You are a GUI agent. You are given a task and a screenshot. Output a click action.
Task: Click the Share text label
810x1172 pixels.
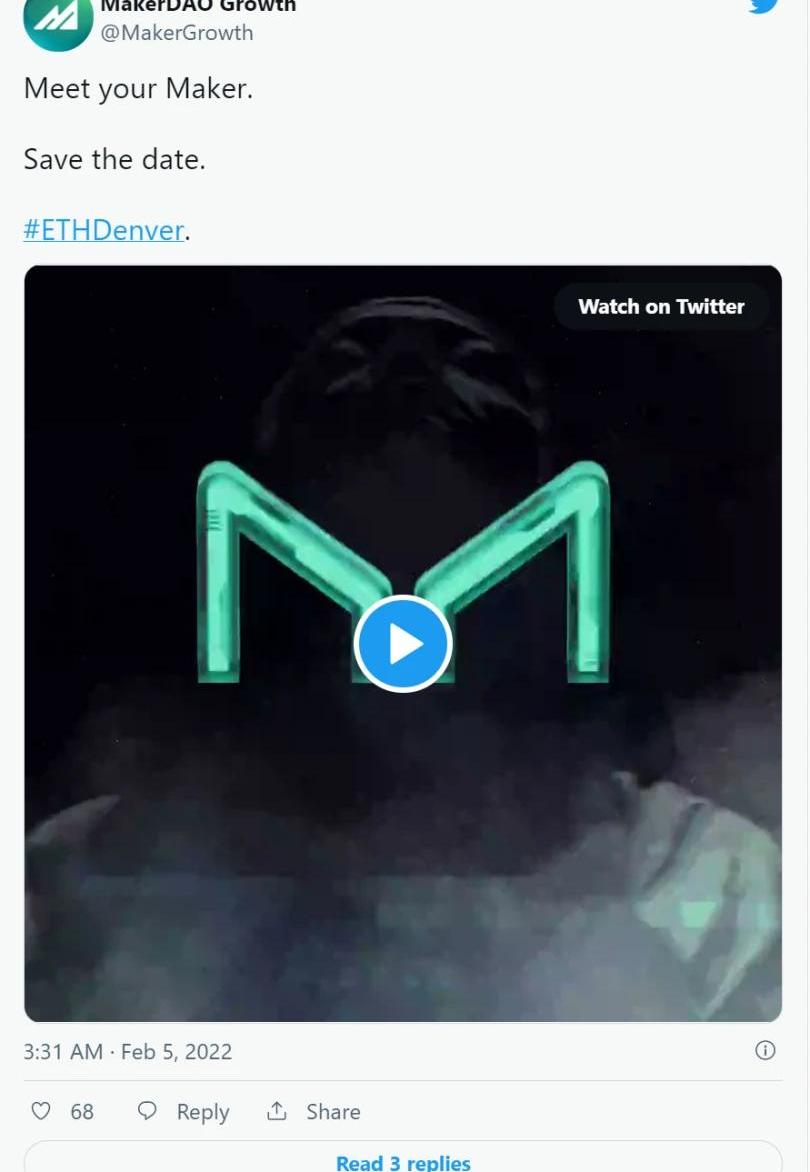coord(333,1111)
